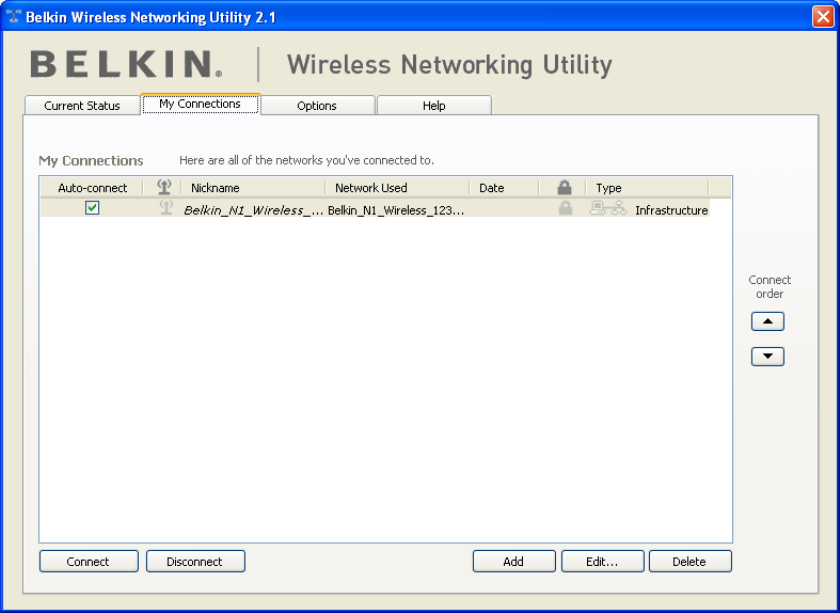Uncheck Auto-connect for Belkin_N1_Wireless network
Image resolution: width=840 pixels, height=613 pixels.
tap(92, 208)
